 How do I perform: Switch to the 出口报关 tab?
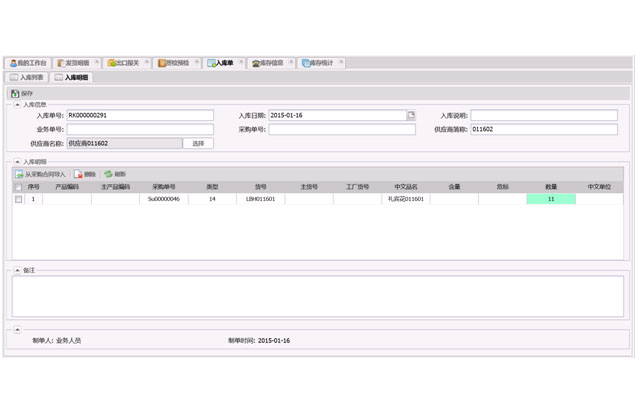[124, 63]
